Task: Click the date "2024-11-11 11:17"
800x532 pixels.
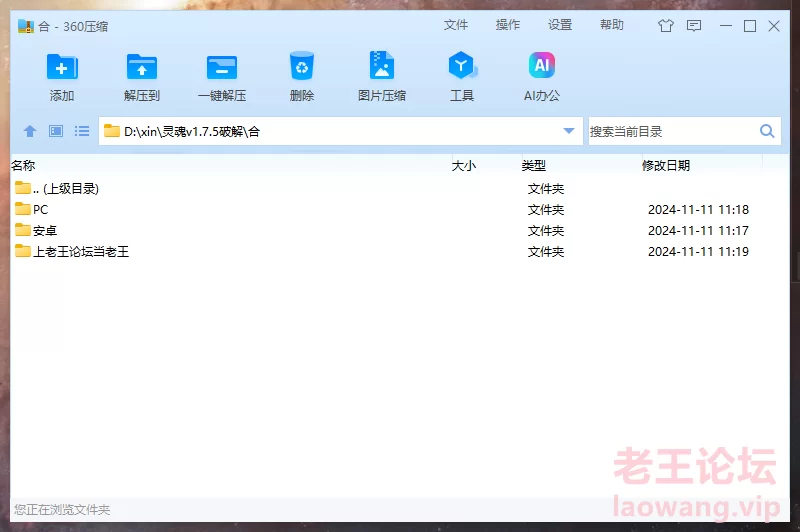Action: click(698, 231)
